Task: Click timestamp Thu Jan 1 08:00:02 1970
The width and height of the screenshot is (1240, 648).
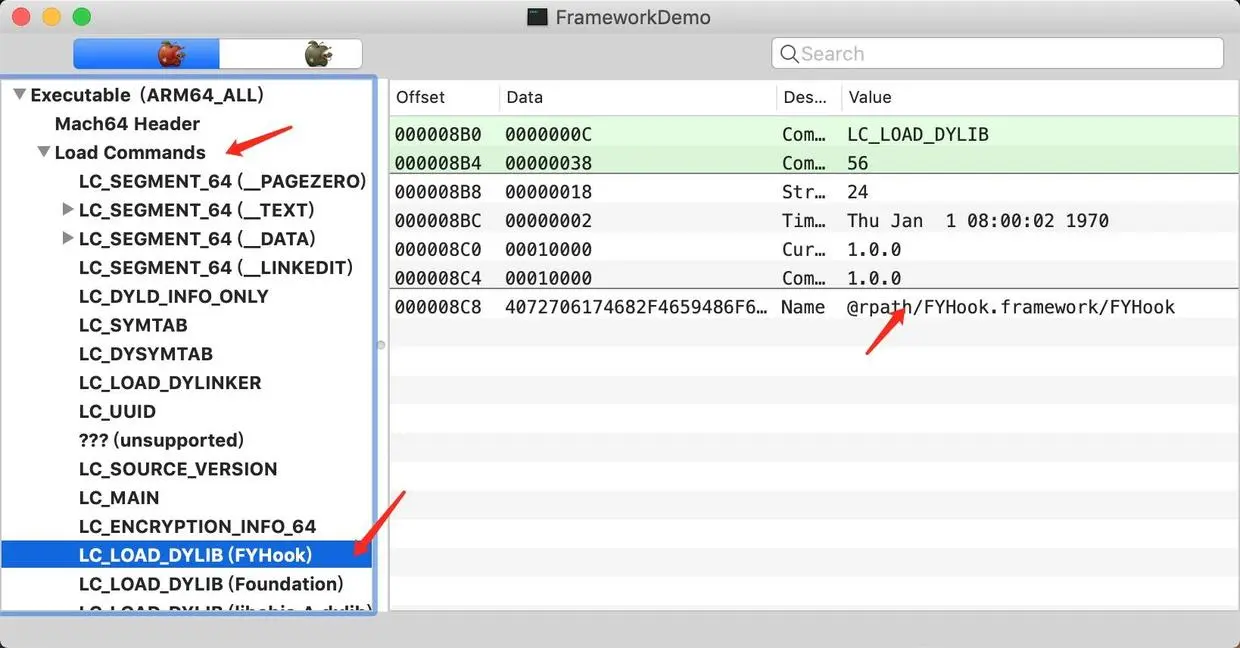Action: coord(977,221)
